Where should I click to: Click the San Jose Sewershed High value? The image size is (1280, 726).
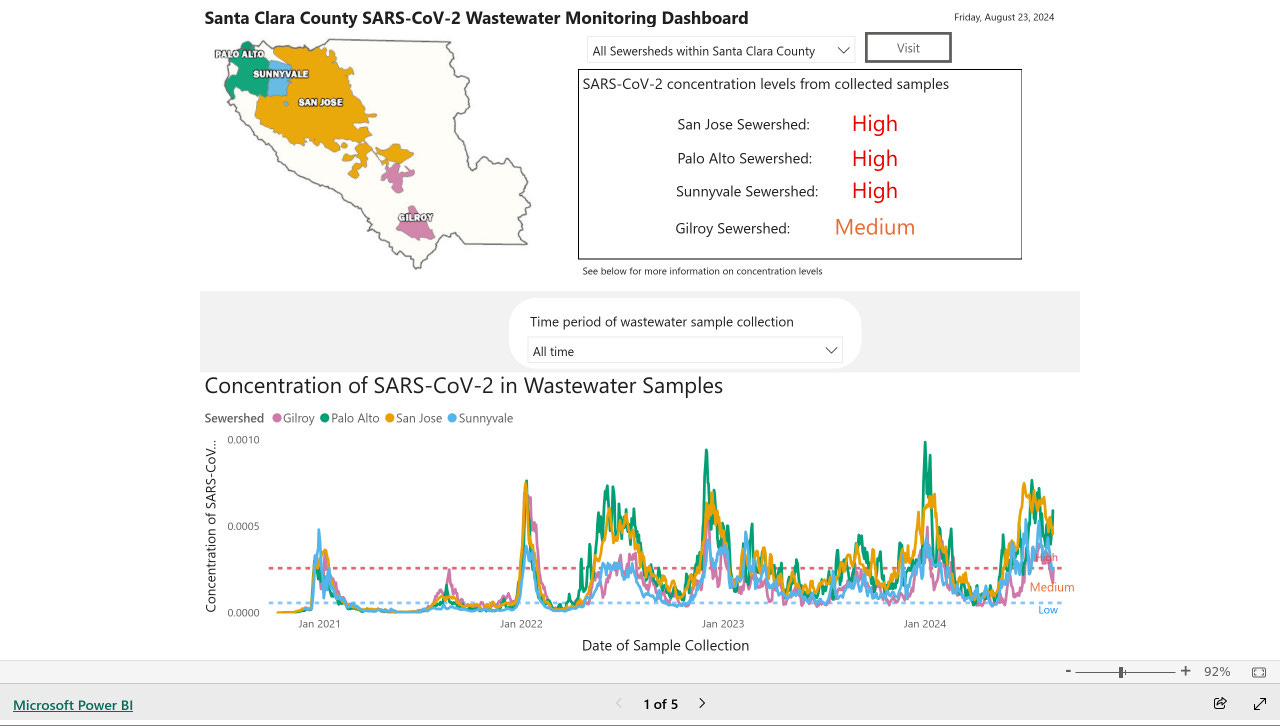coord(875,124)
